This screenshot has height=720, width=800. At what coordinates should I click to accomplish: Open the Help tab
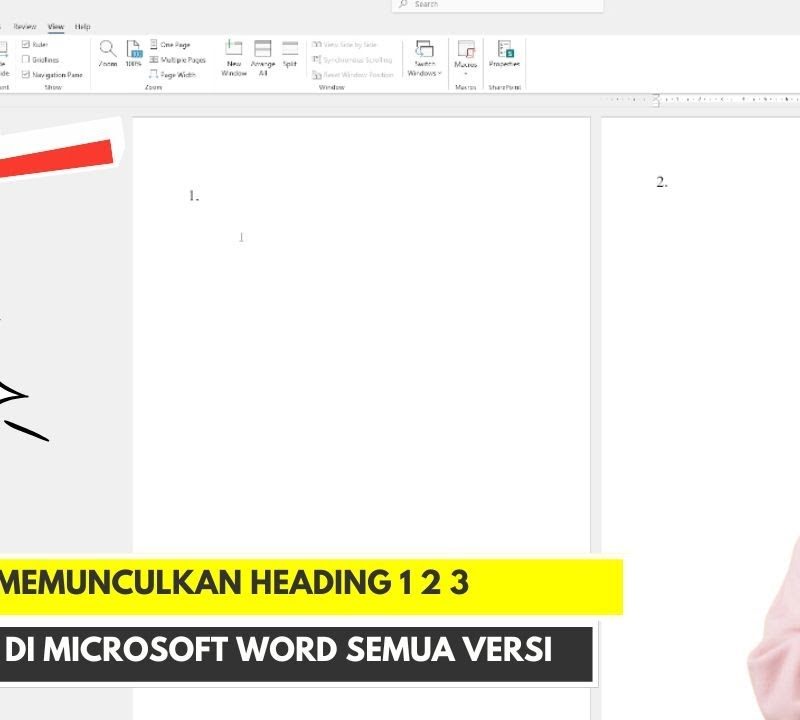pyautogui.click(x=83, y=27)
